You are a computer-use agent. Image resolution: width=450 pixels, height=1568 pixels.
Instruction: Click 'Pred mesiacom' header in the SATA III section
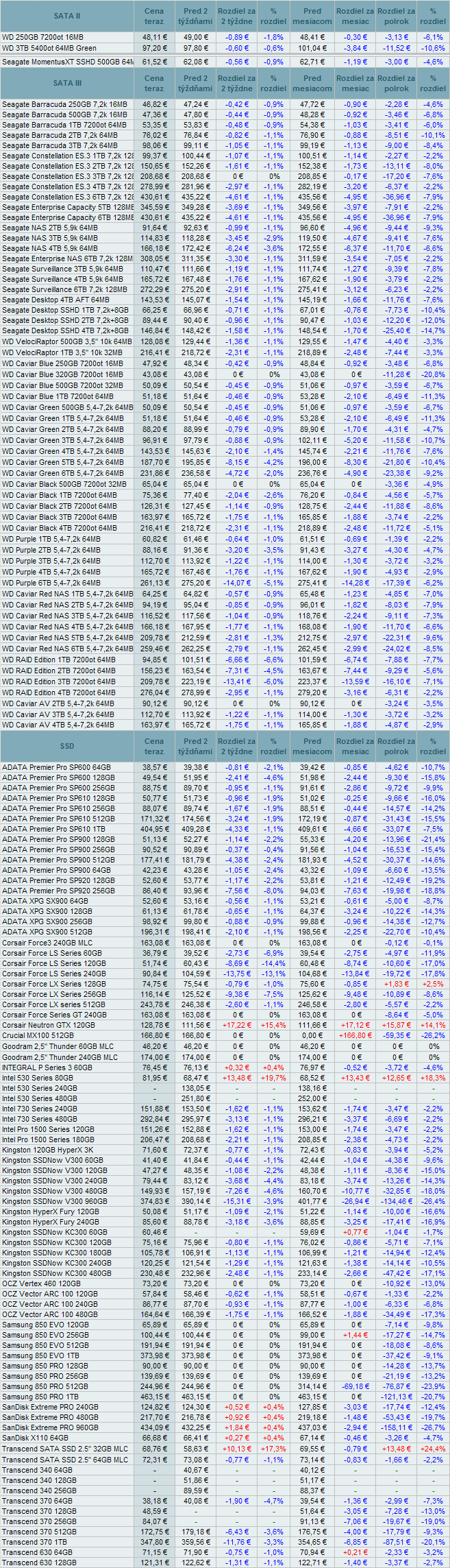[x=312, y=83]
